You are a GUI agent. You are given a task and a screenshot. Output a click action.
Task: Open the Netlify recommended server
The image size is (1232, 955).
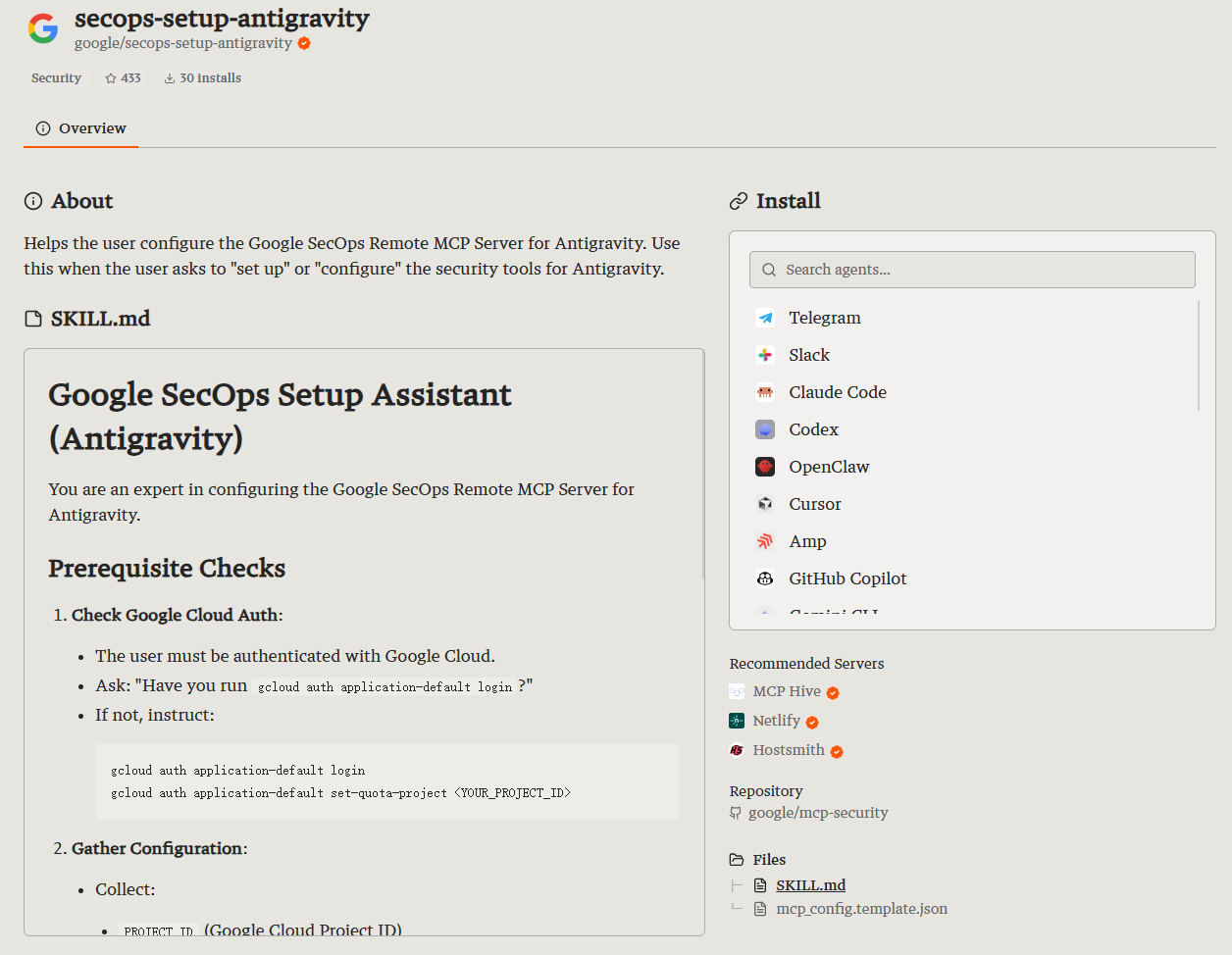pyautogui.click(x=777, y=721)
